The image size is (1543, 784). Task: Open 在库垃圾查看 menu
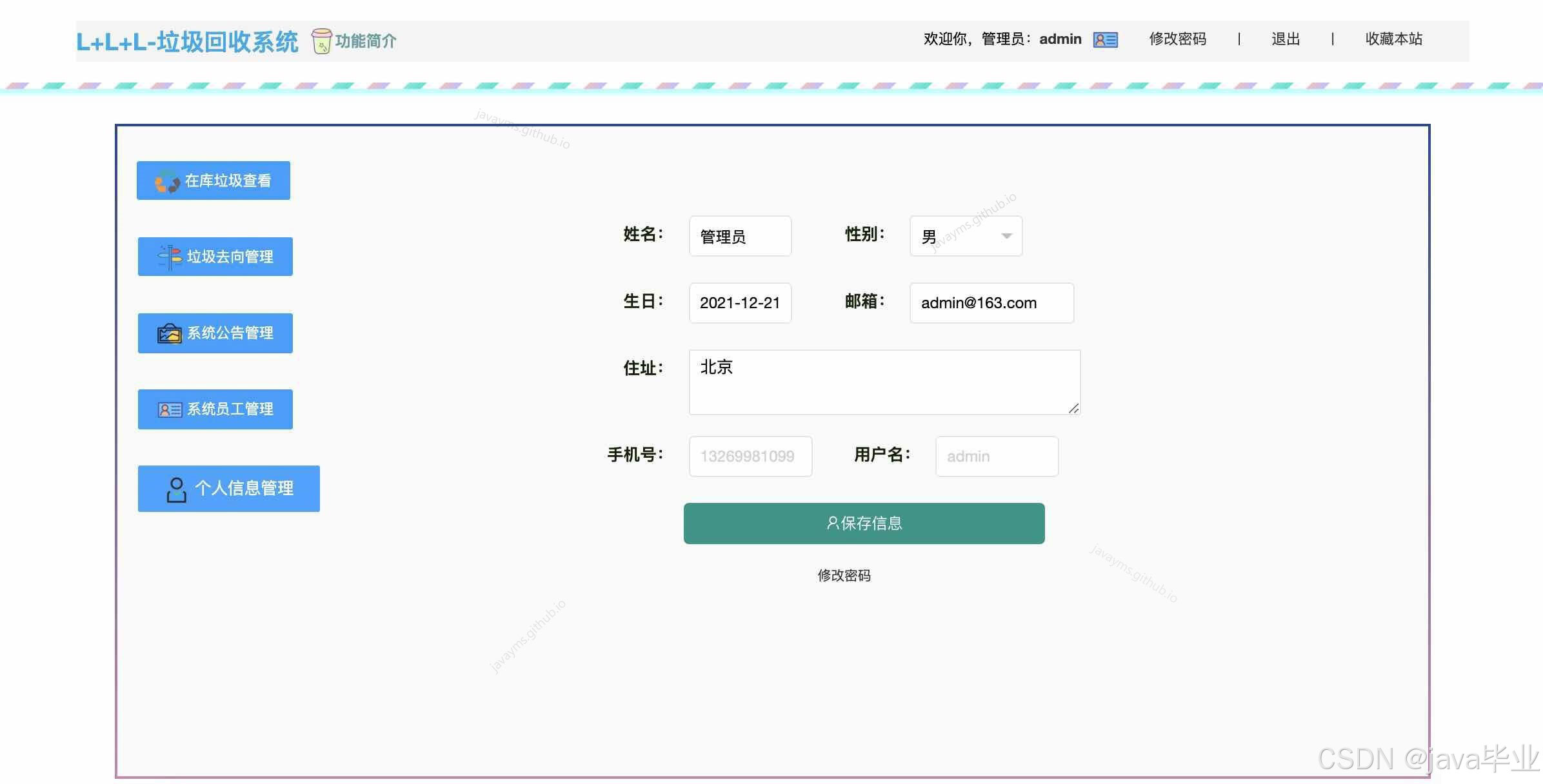coord(214,181)
